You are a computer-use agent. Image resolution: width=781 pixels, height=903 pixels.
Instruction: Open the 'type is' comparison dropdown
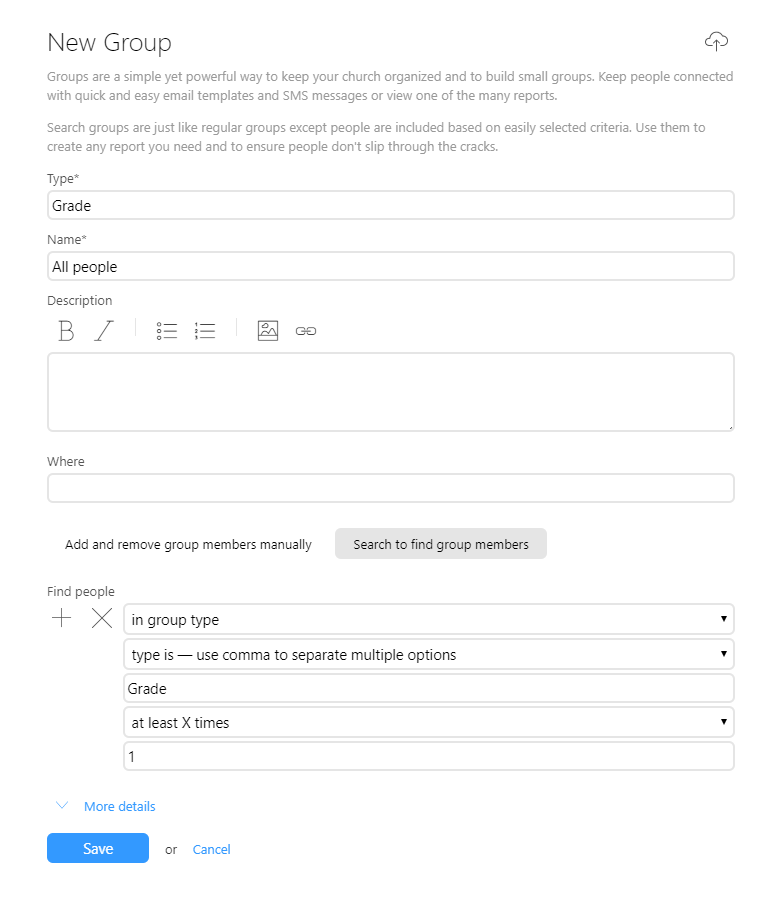point(429,655)
